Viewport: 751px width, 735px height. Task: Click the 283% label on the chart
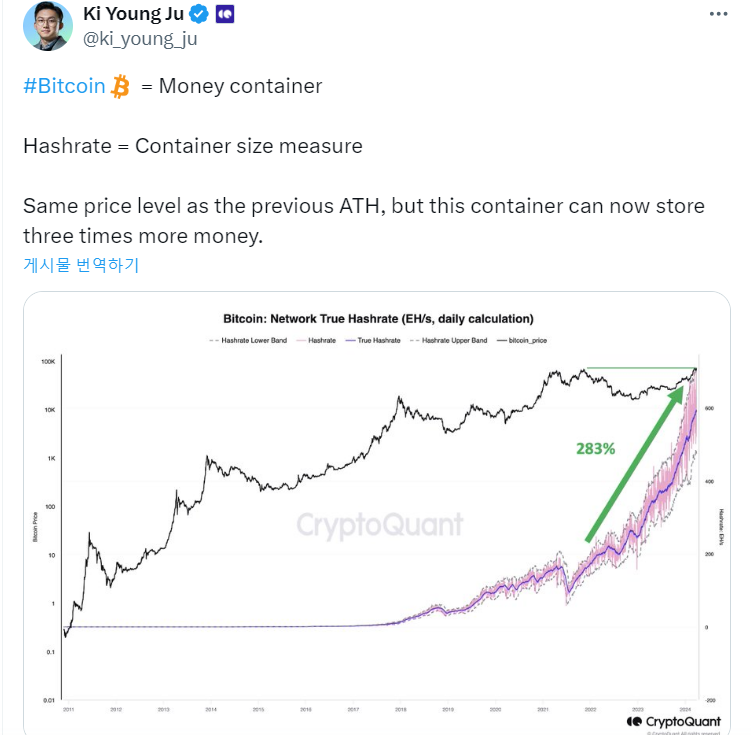coord(596,449)
